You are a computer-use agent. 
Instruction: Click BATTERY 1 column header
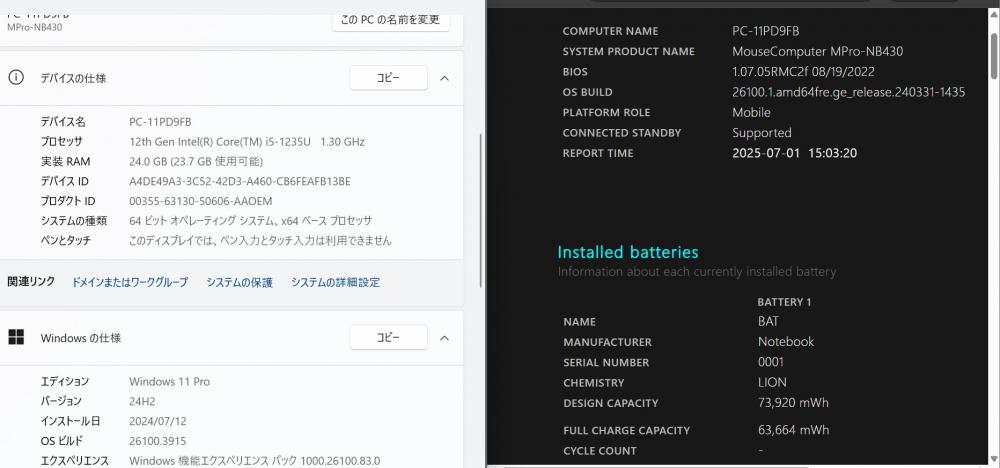click(x=784, y=302)
